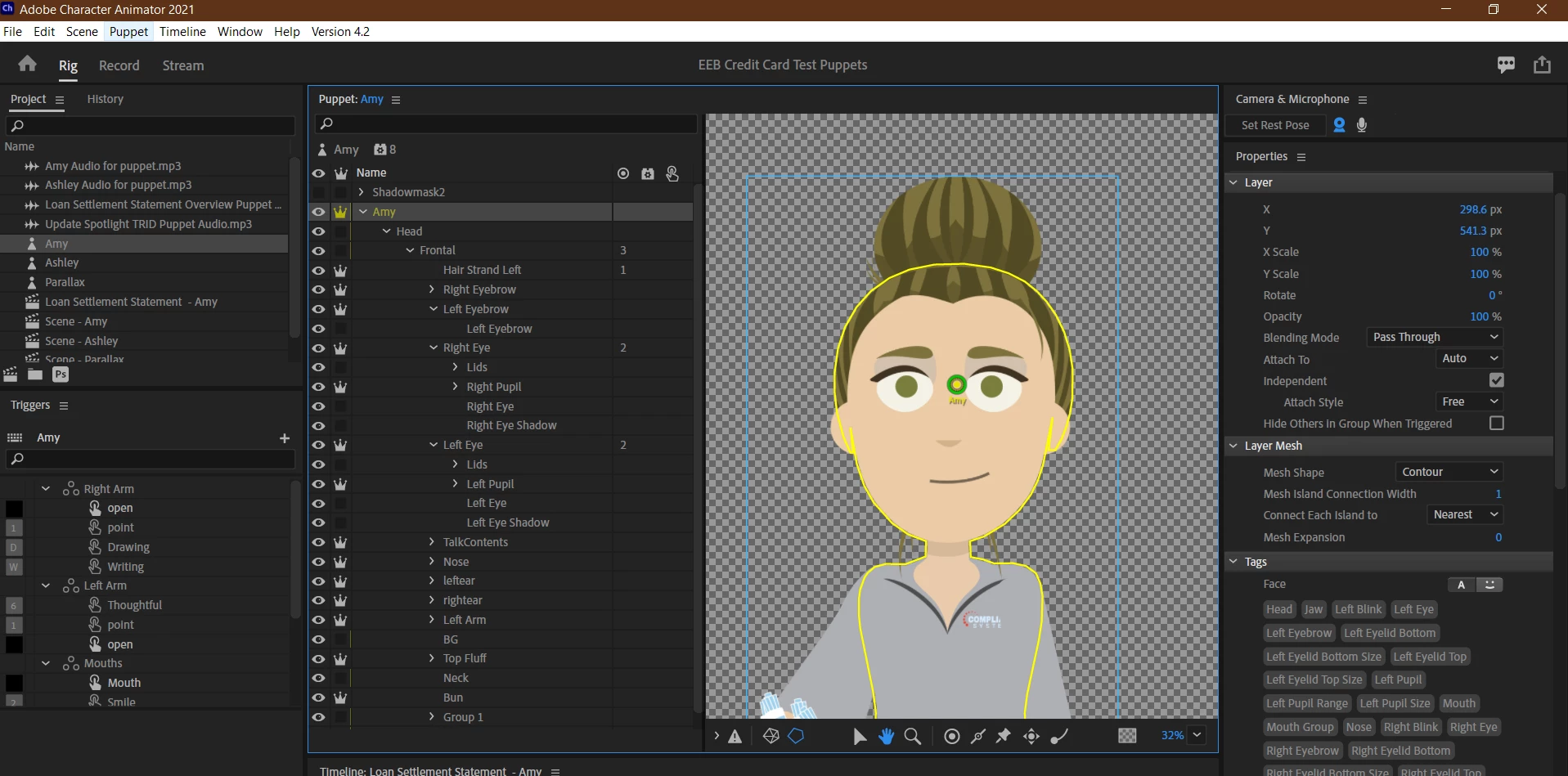Click the Mesh Expansion value 0
Screen dimensions: 1568x776
(x=1498, y=537)
